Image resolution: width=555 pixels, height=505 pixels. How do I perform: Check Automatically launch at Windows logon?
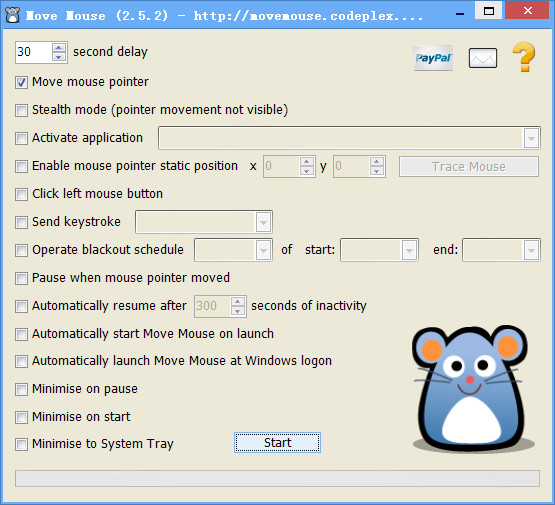coord(21,361)
